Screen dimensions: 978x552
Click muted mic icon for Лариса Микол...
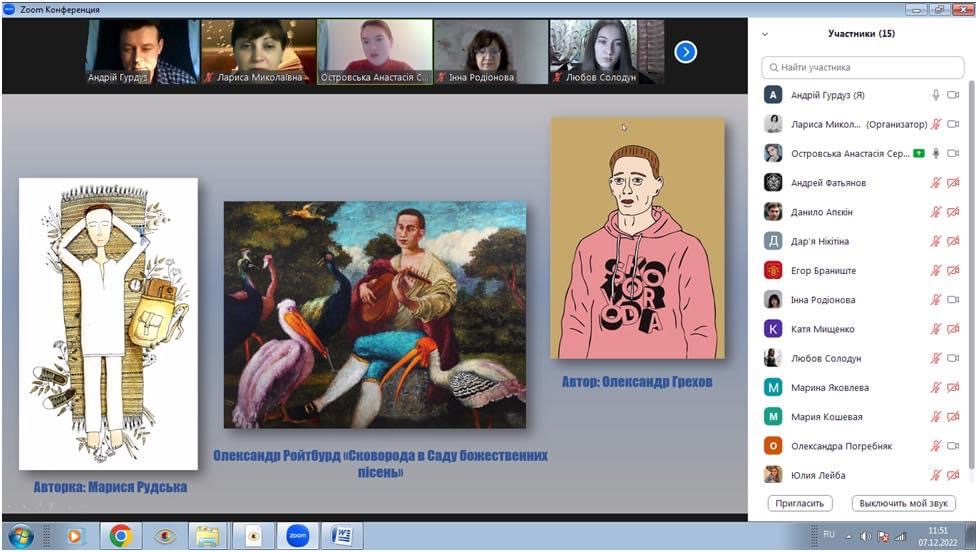point(936,124)
